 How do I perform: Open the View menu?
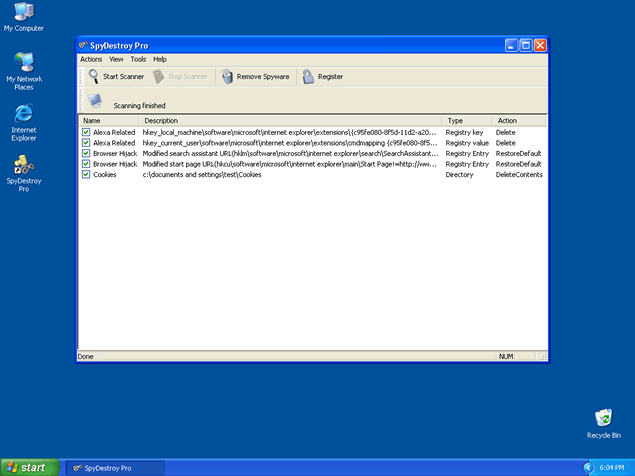tap(116, 59)
